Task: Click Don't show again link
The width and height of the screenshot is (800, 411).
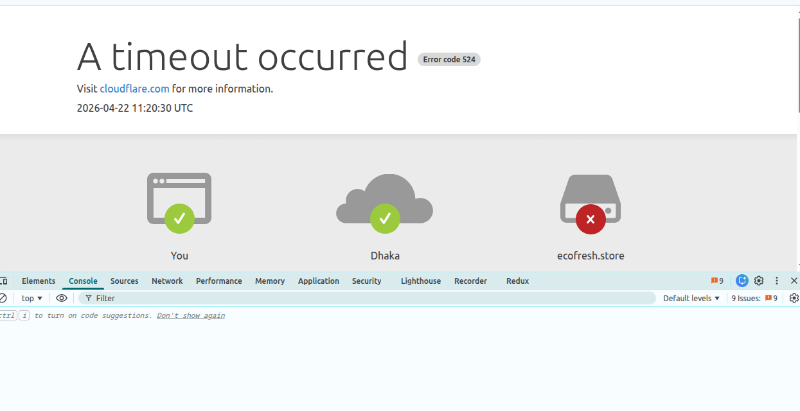Action: point(190,315)
